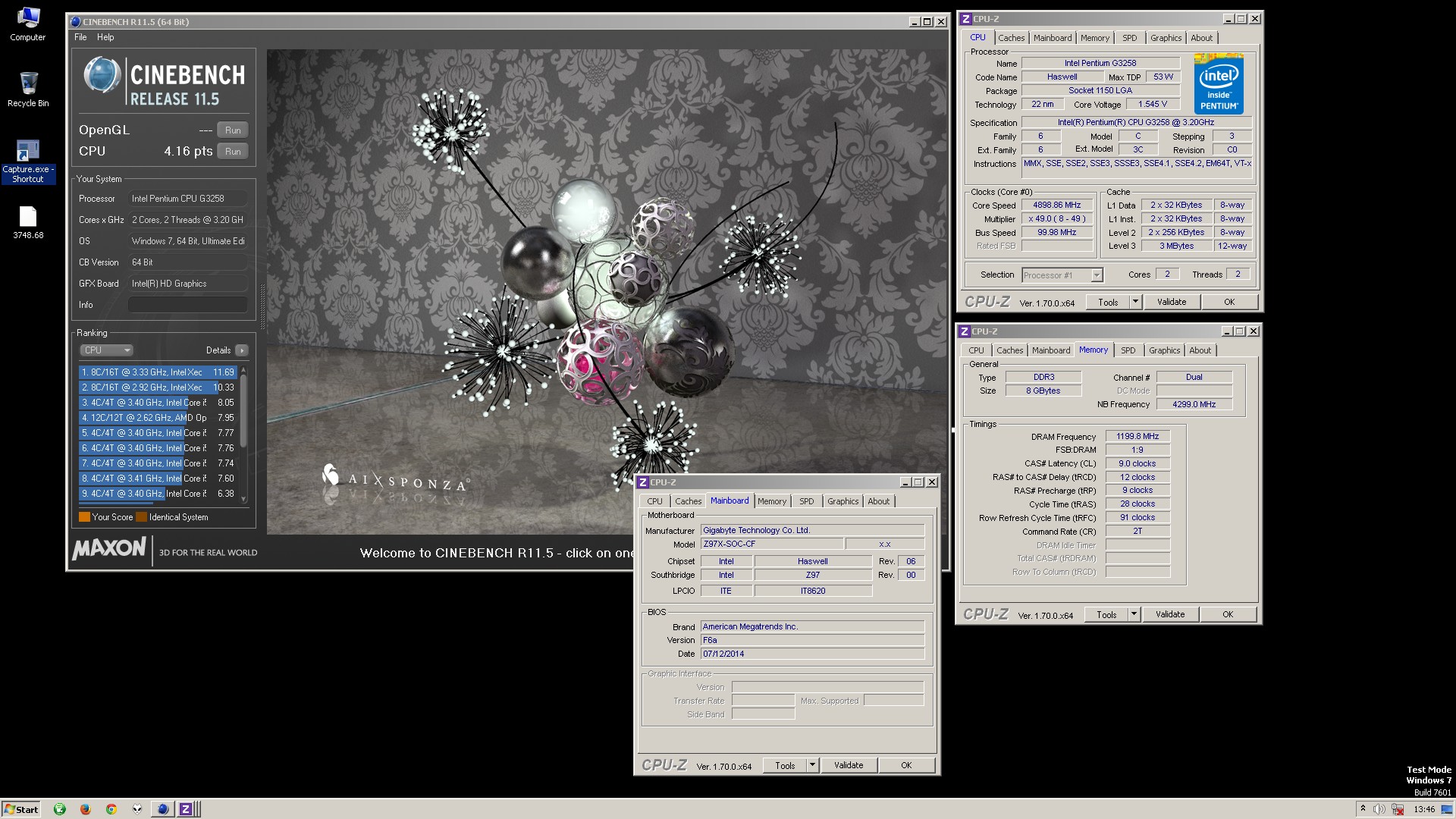The width and height of the screenshot is (1456, 819).
Task: Click the 4898.86 MHz Core Speed value
Action: (x=1057, y=206)
